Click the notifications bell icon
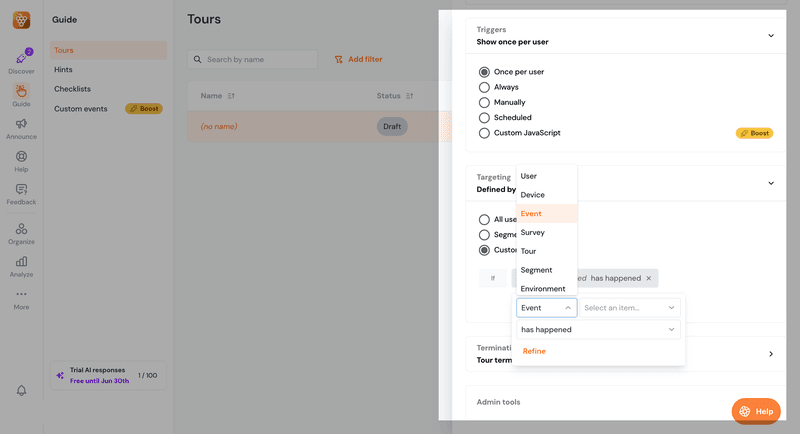The width and height of the screenshot is (800, 434). [21, 390]
